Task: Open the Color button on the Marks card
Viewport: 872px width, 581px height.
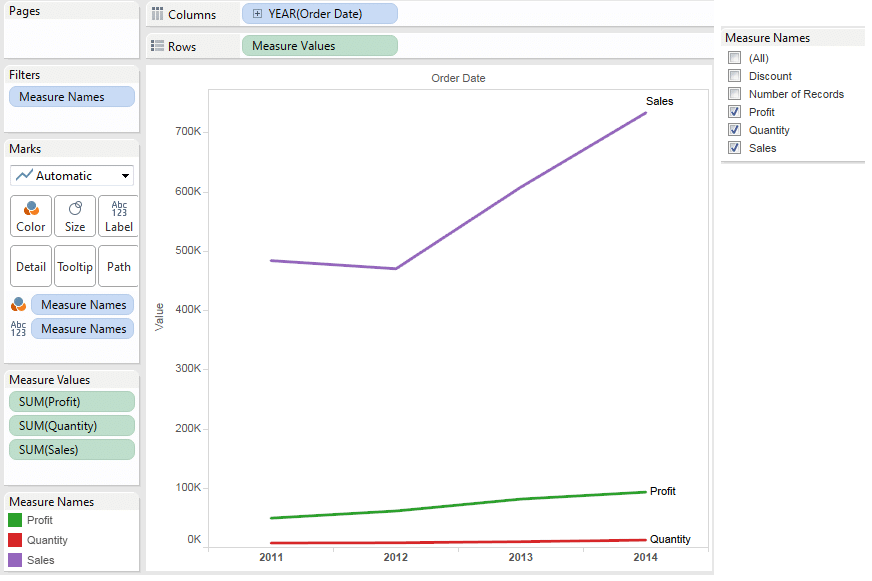Action: coord(30,216)
